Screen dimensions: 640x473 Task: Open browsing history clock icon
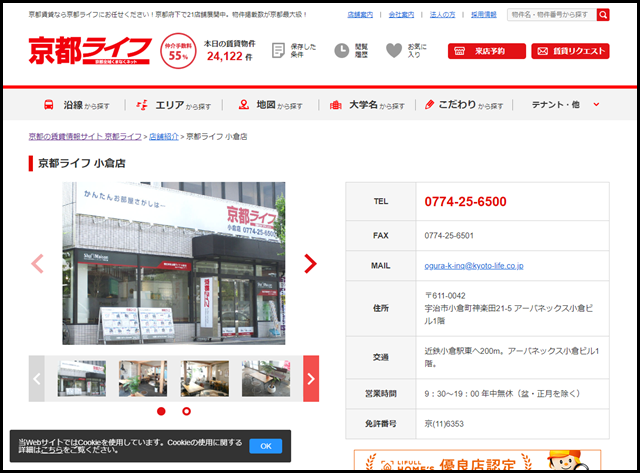pyautogui.click(x=342, y=51)
